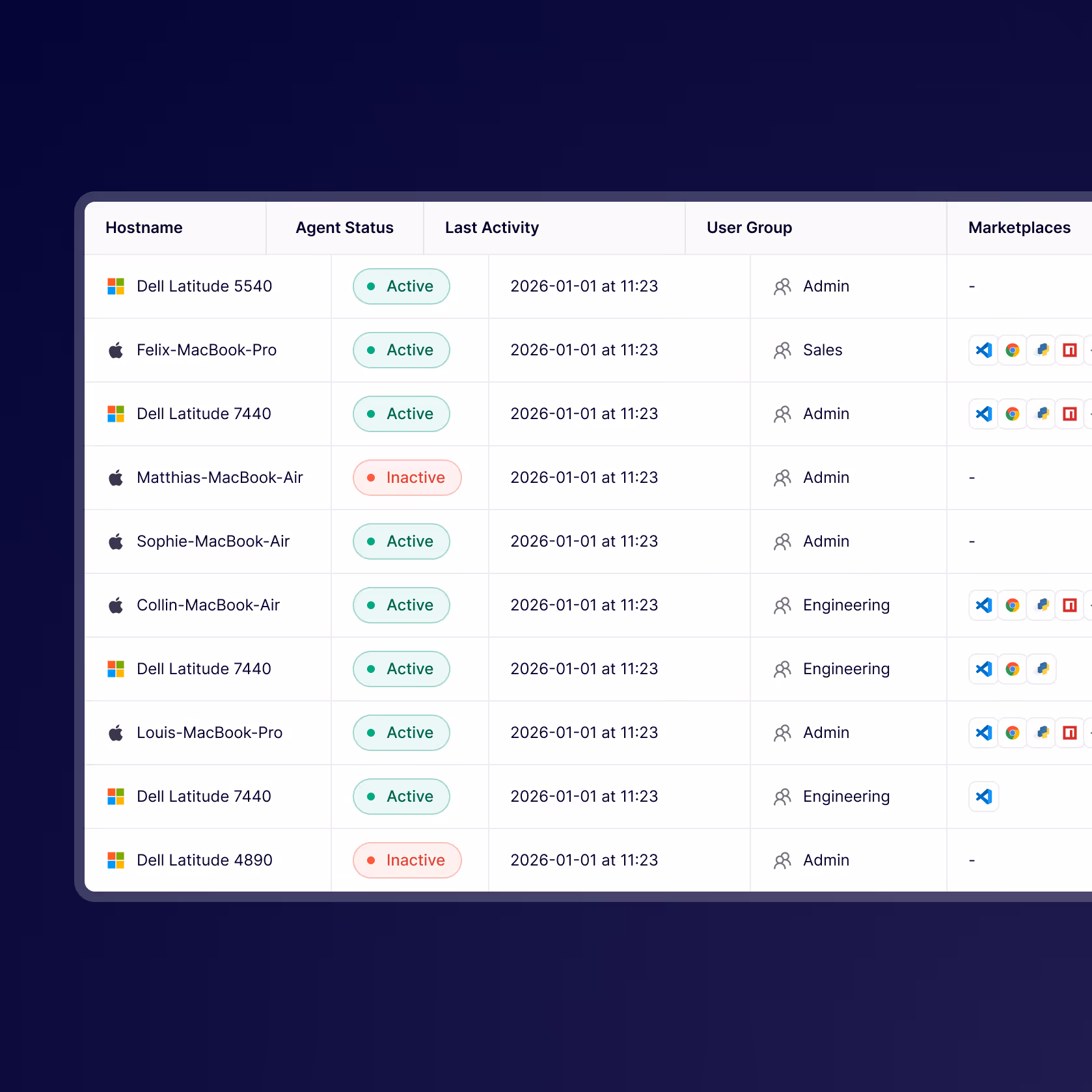The height and width of the screenshot is (1092, 1092).
Task: Open npm marketplace icon in Collin-MacBook-Air row
Action: (x=1070, y=605)
